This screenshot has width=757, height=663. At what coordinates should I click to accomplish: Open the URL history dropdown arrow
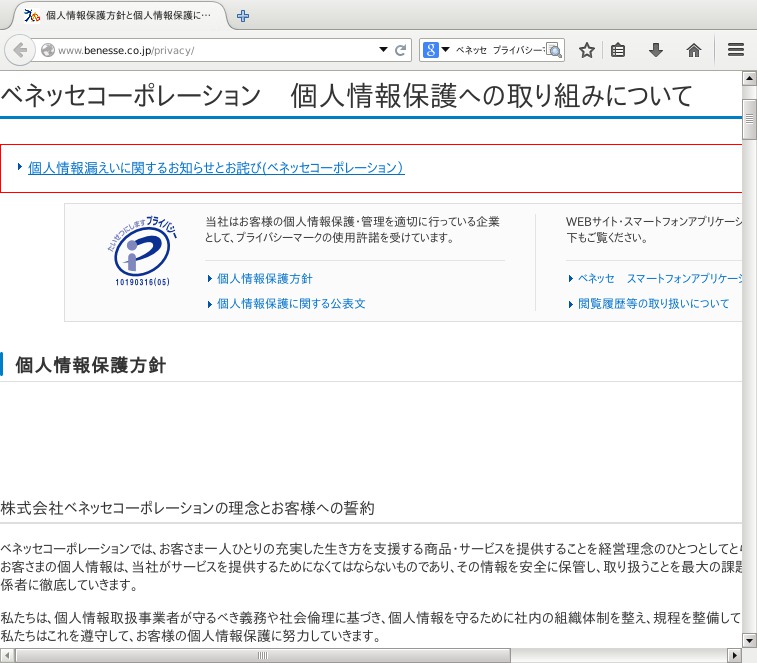click(383, 49)
